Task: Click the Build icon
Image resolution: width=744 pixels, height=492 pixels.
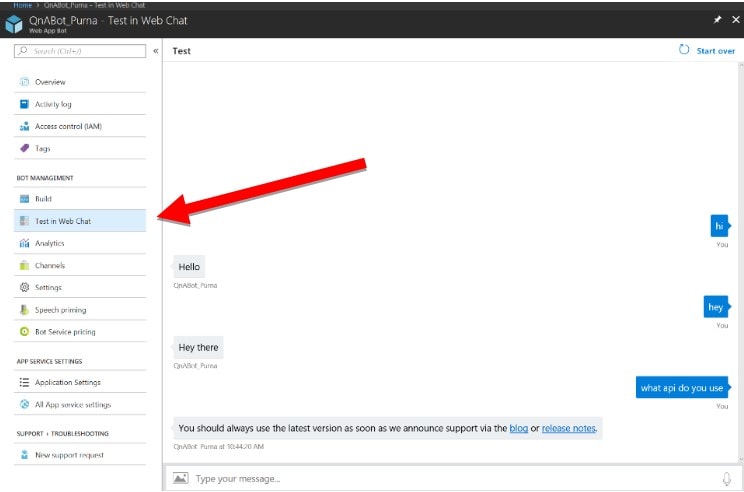Action: click(24, 199)
